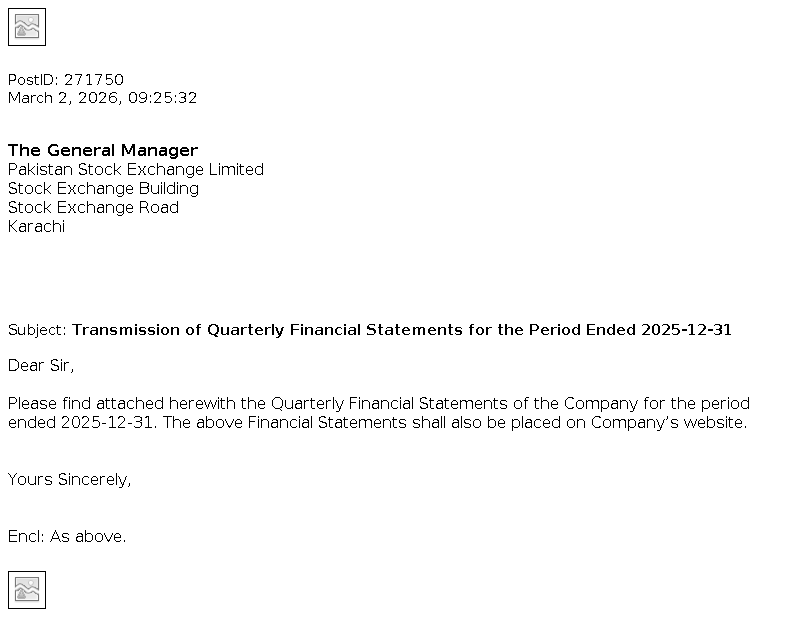Click the broken image icon at the top

coord(27,27)
